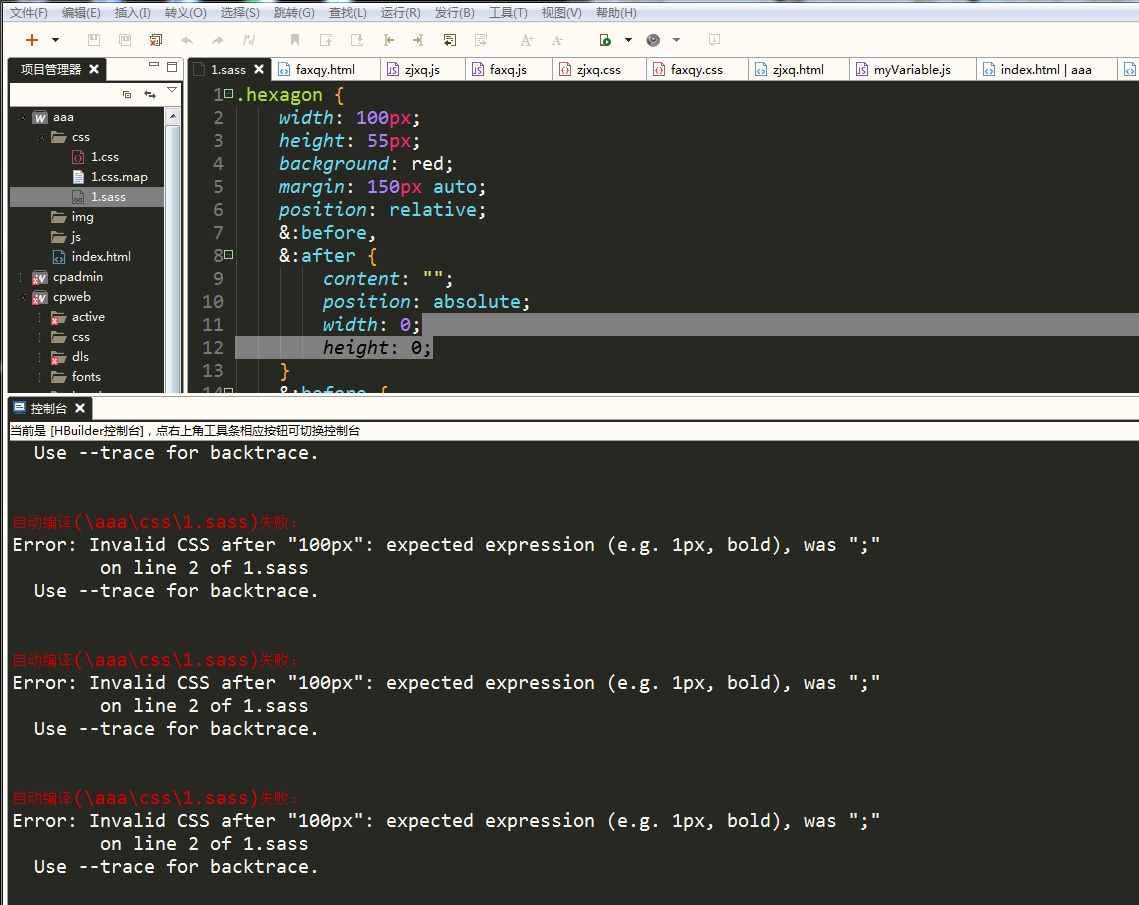Image resolution: width=1139 pixels, height=905 pixels.
Task: Switch to the myVariable.js tab
Action: click(912, 69)
